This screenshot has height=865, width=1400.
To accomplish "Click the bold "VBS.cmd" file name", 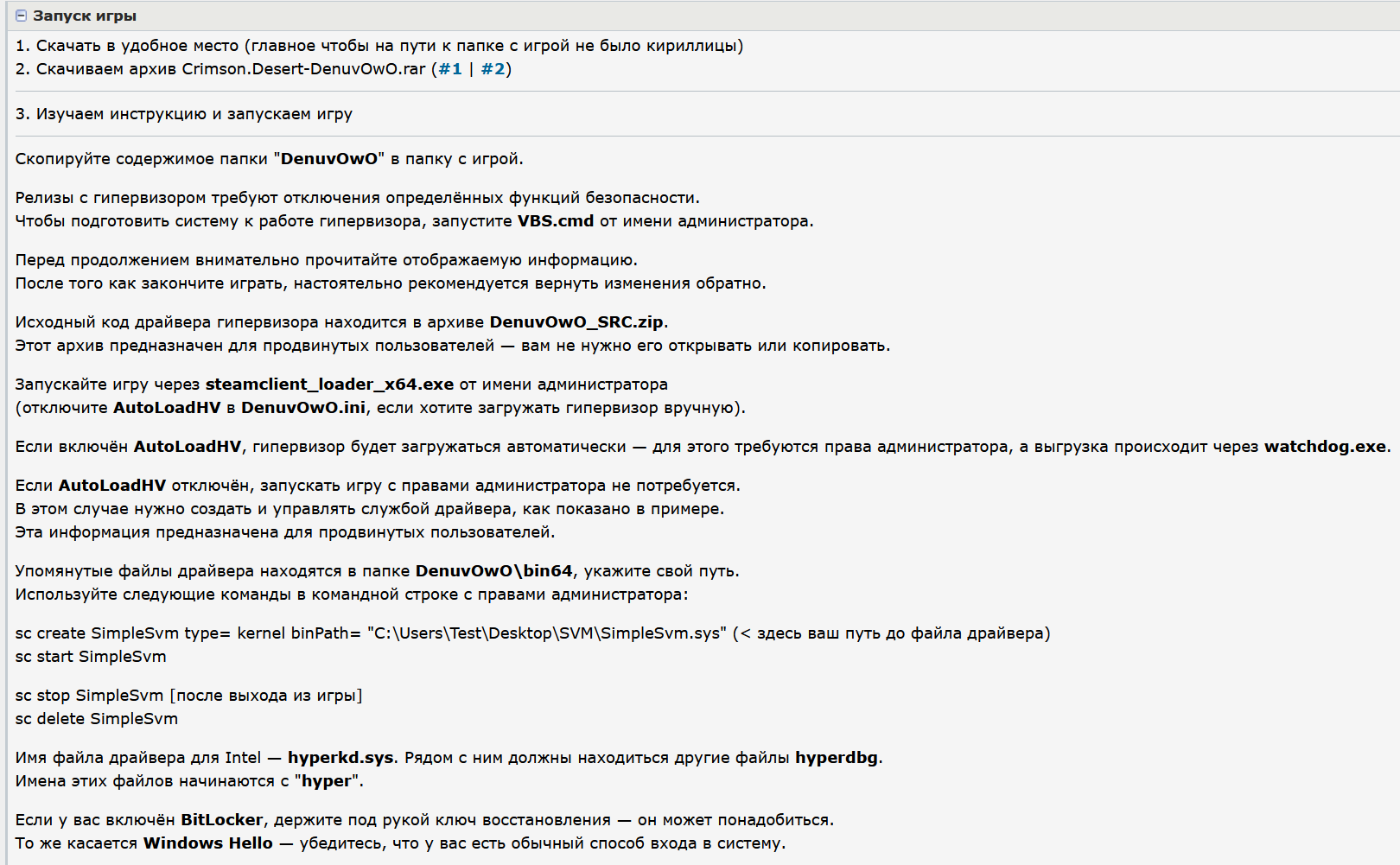I will 555,221.
